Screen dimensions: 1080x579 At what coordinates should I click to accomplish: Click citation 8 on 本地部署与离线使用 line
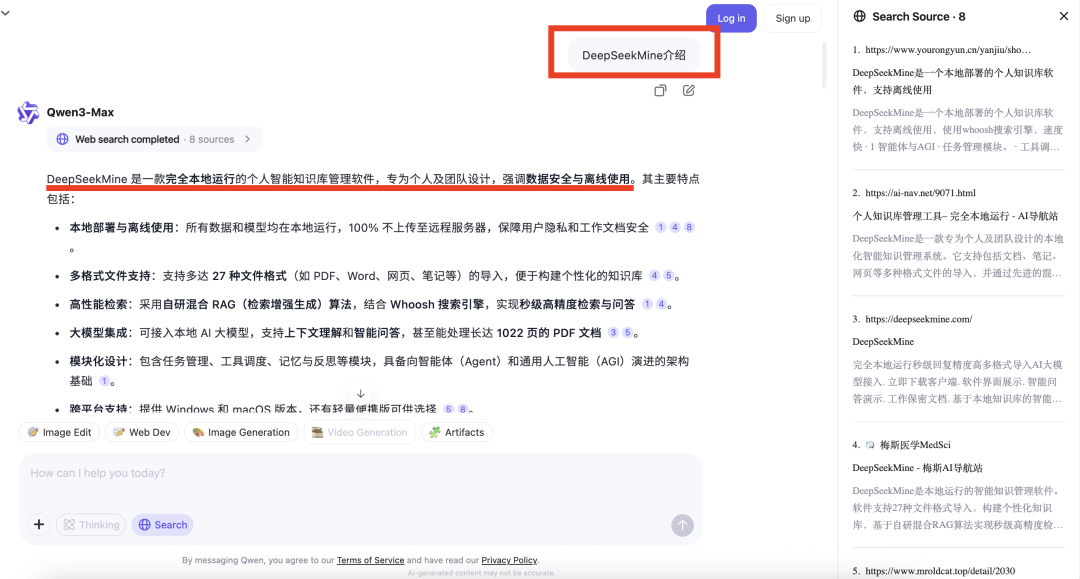pos(689,227)
